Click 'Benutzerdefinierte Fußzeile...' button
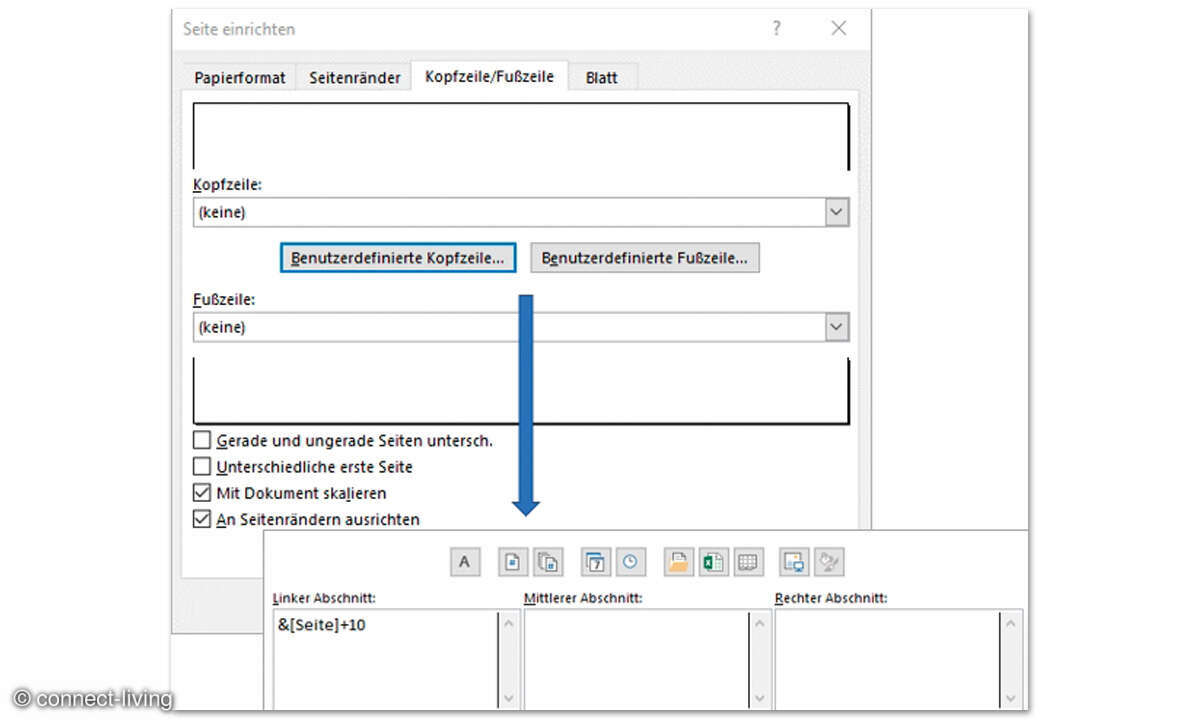Screen dimensions: 1200x720 pyautogui.click(x=645, y=258)
